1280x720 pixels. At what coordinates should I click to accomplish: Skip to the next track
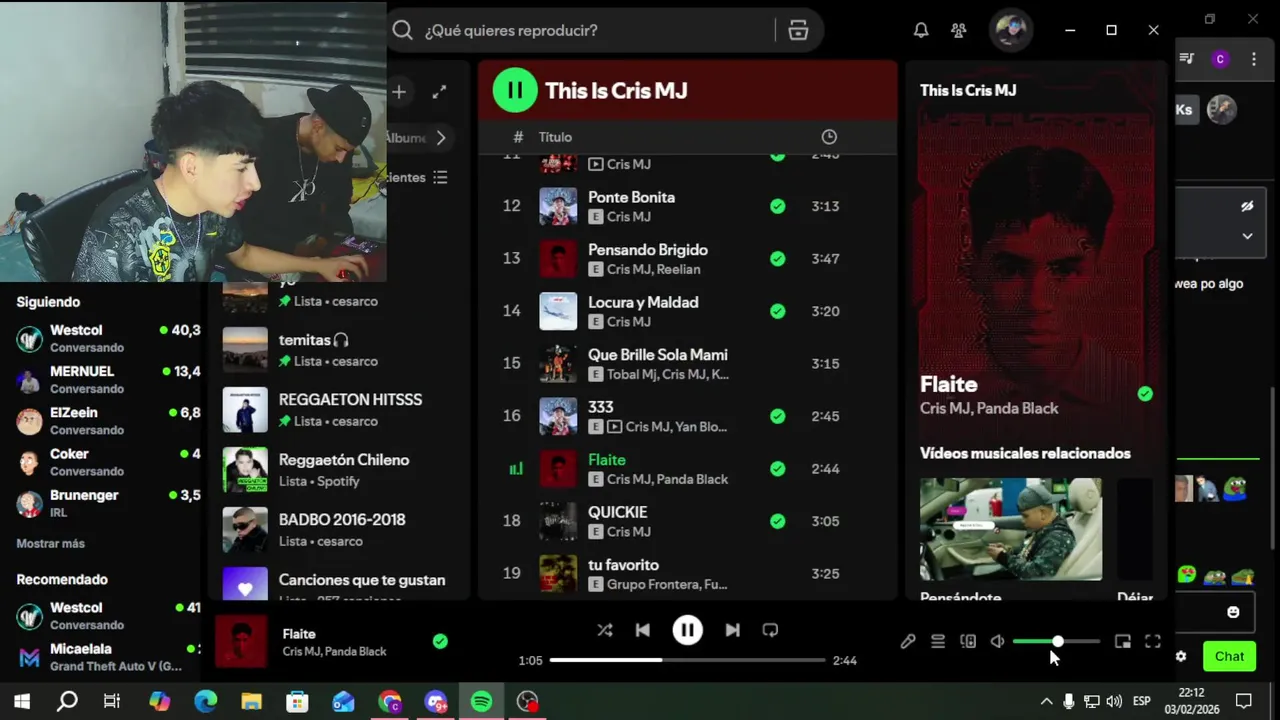pos(732,630)
